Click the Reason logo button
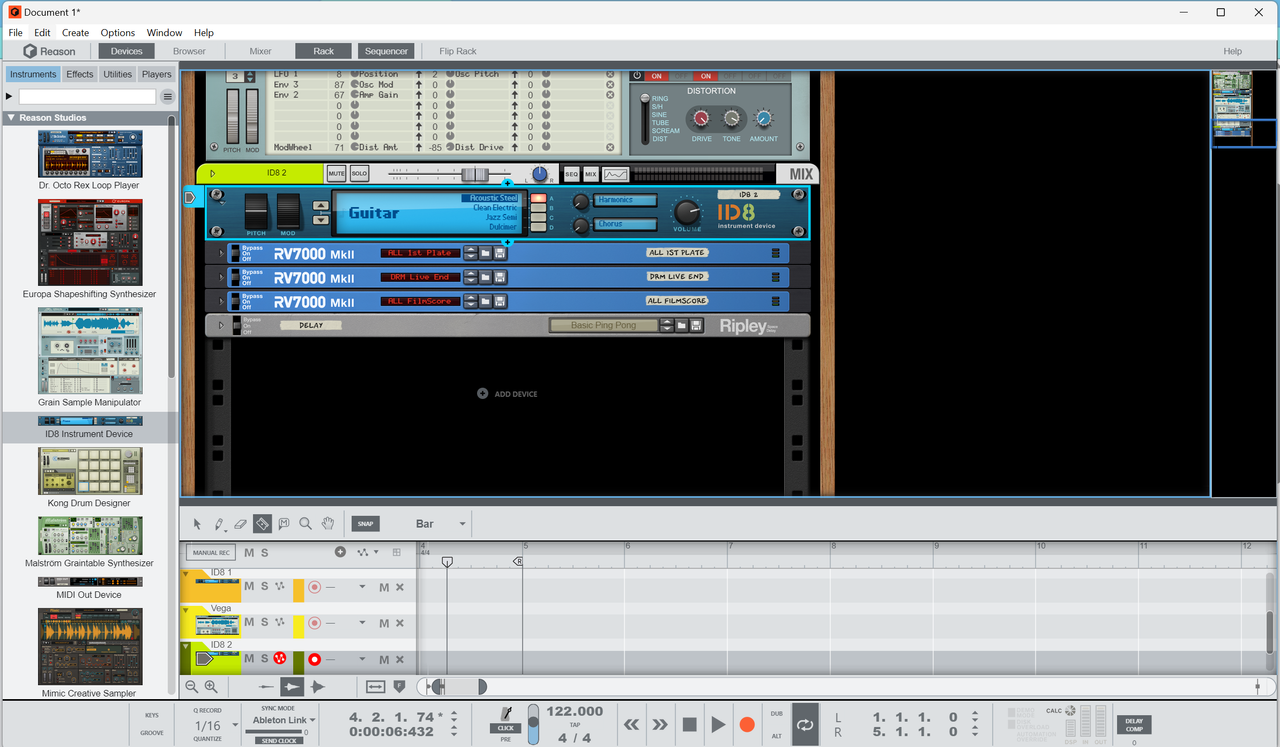This screenshot has width=1280, height=747. pos(50,51)
